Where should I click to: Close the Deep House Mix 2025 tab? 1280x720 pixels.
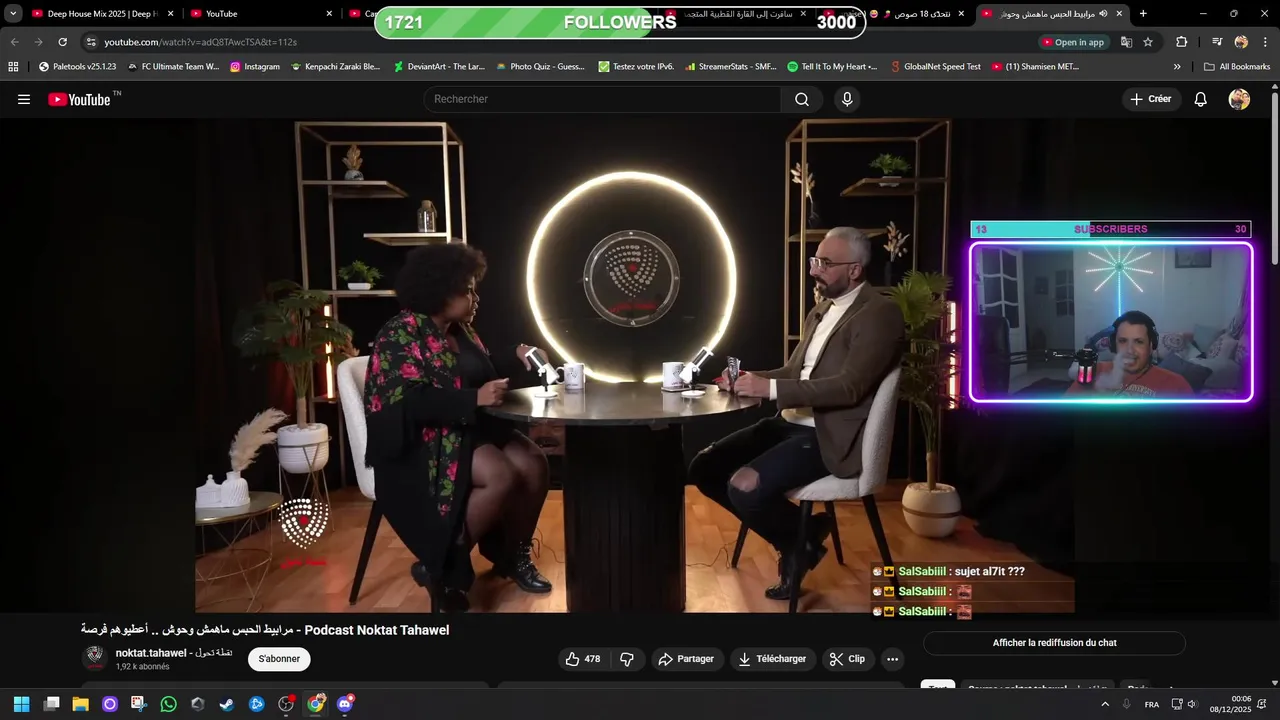[x=170, y=14]
